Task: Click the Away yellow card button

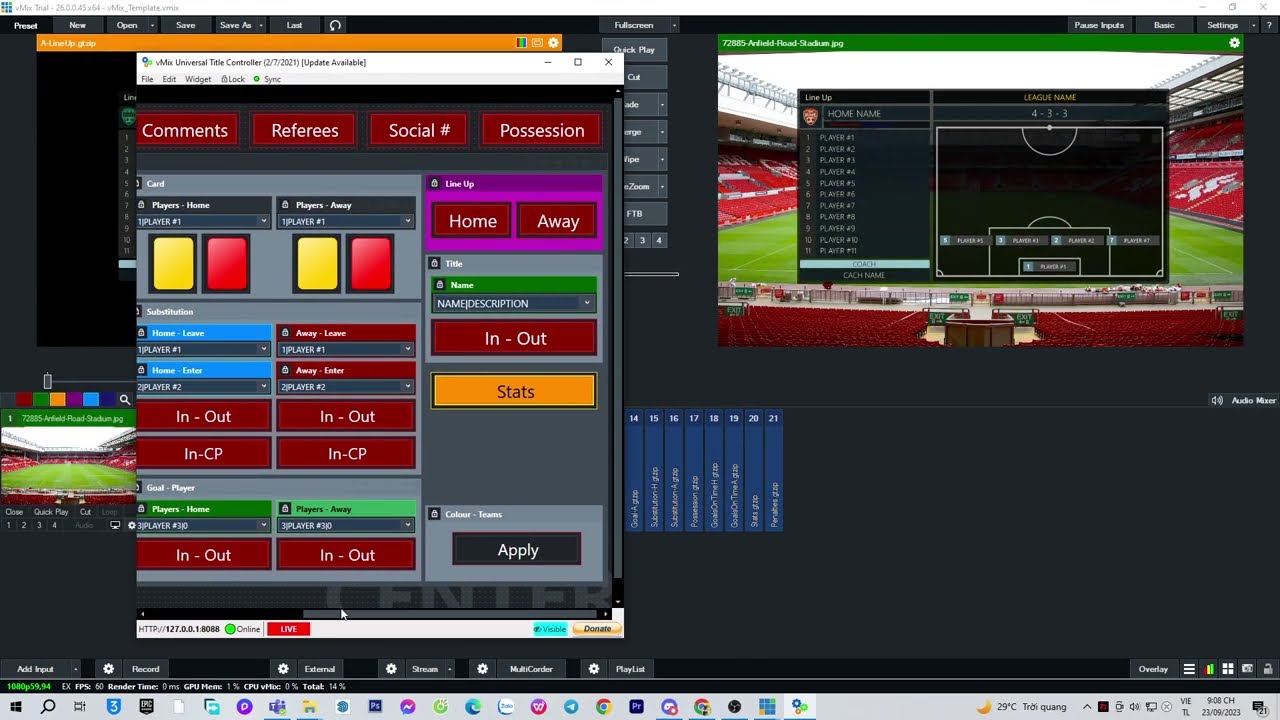Action: pyautogui.click(x=318, y=264)
